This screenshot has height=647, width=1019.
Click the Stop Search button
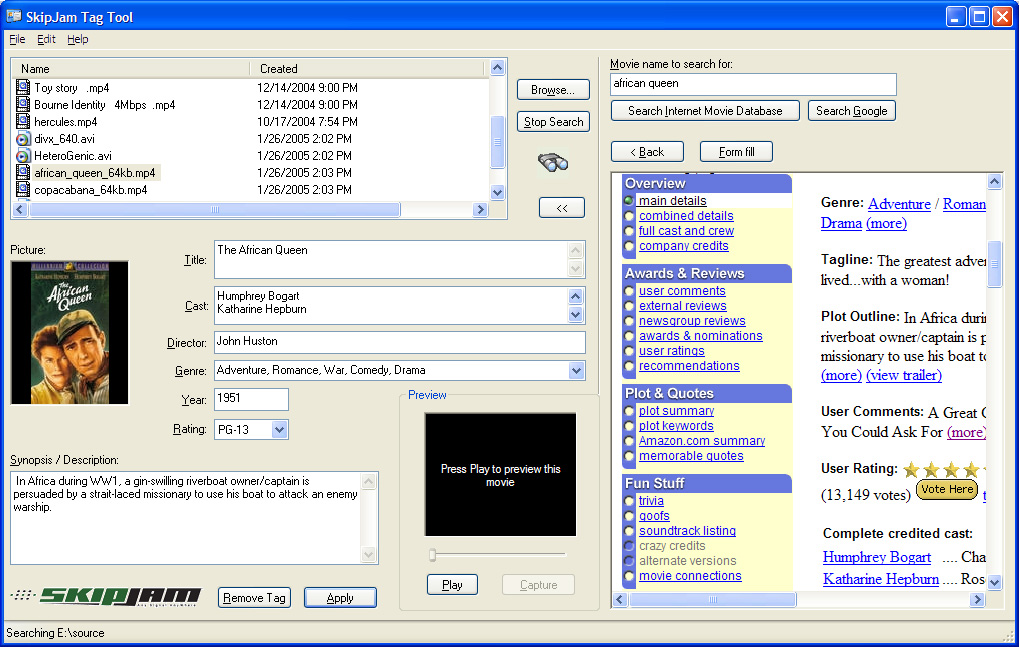[x=553, y=121]
